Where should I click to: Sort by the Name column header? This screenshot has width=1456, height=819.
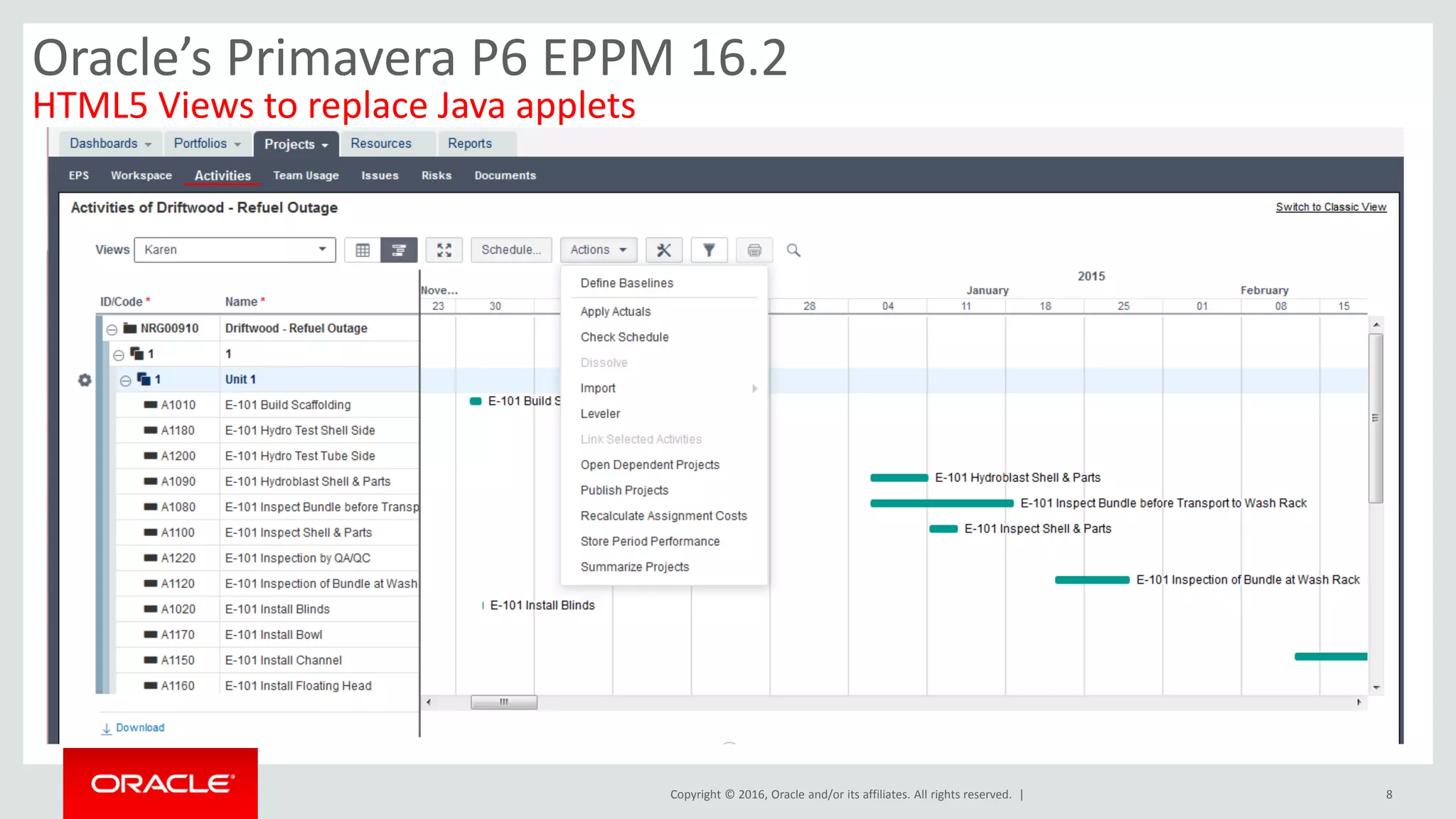(245, 301)
